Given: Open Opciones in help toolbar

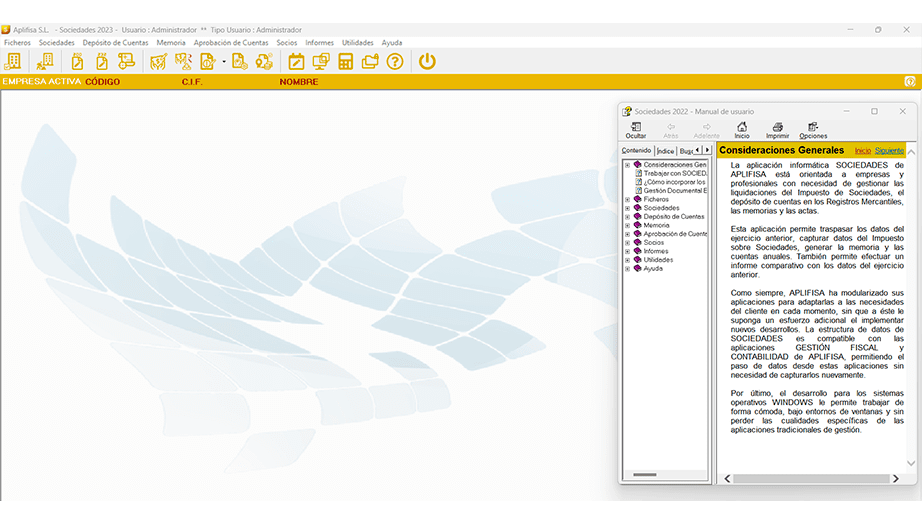Looking at the screenshot, I should [813, 129].
